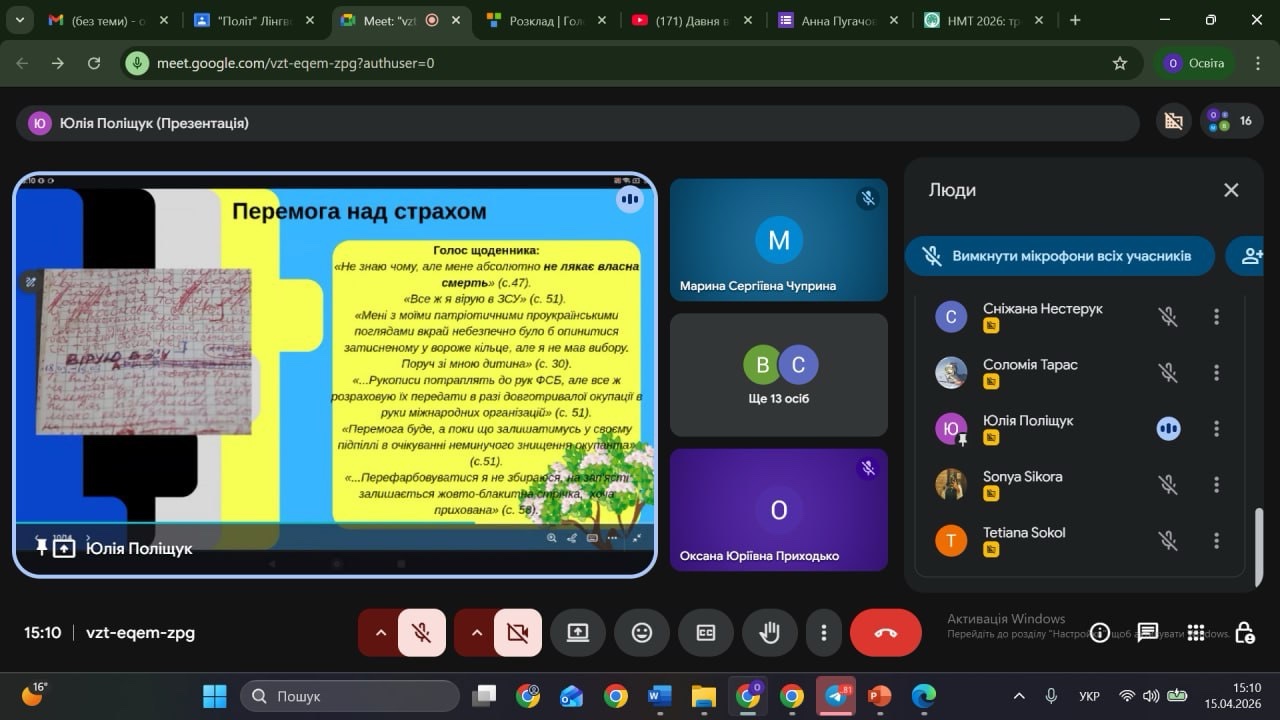Expand the camera video settings arrow
Image resolution: width=1280 pixels, height=720 pixels.
(476, 632)
